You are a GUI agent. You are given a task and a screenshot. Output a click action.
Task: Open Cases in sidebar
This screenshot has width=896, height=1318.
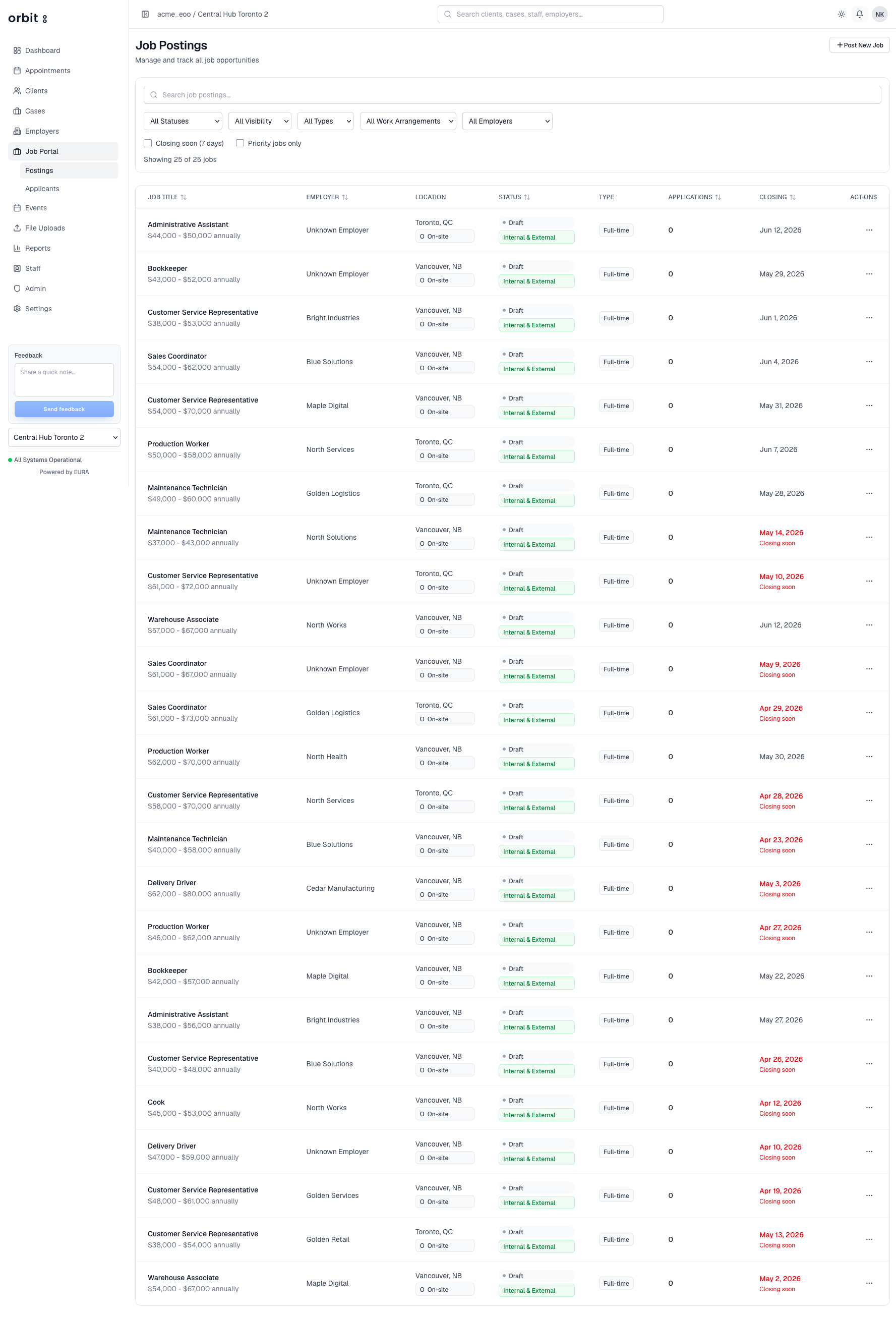coord(64,111)
